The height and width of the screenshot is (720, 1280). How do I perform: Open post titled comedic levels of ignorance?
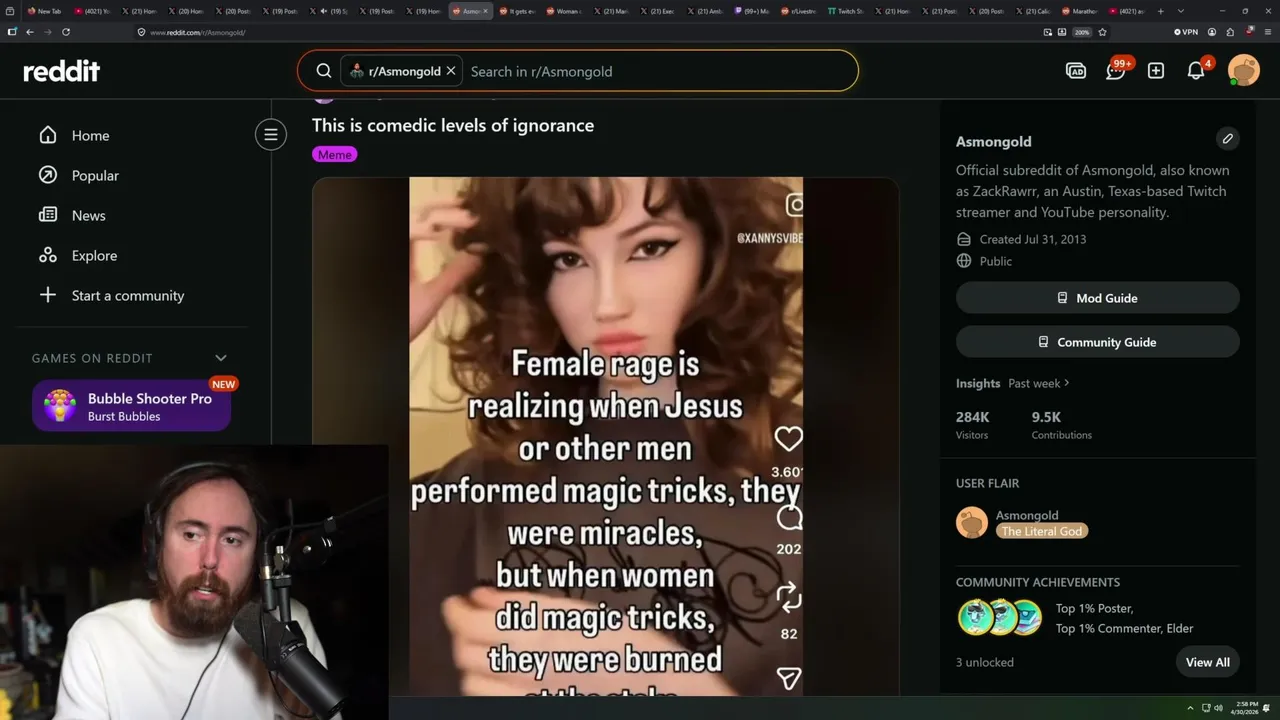[453, 125]
